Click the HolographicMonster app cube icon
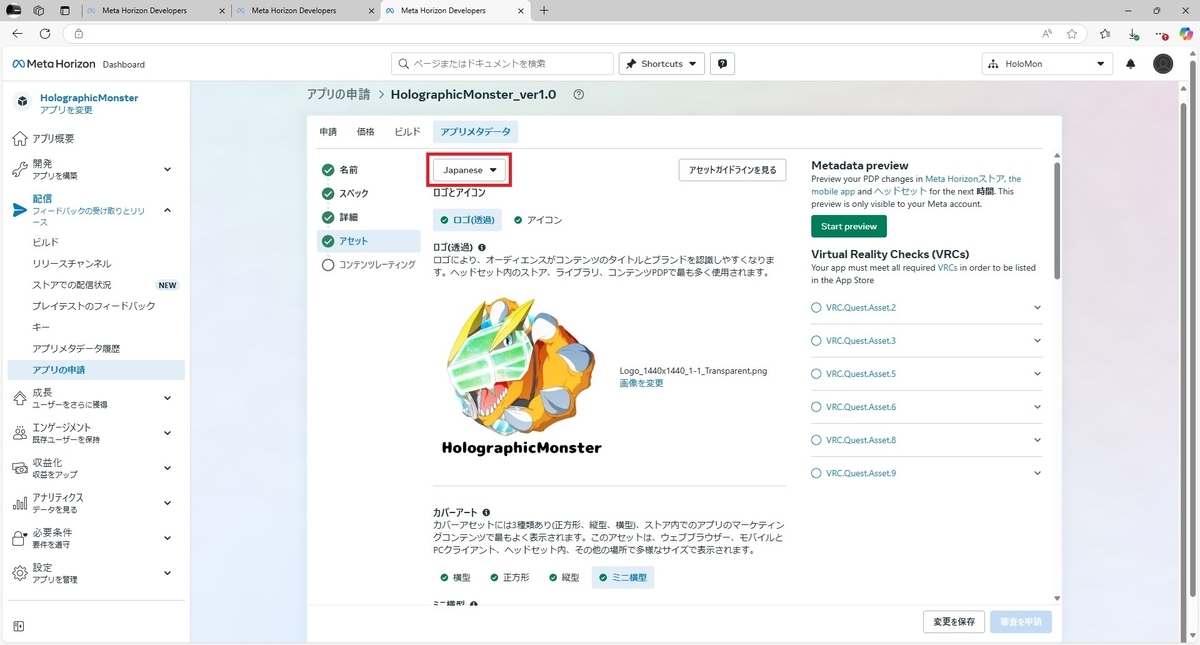The width and height of the screenshot is (1200, 645). 23,101
